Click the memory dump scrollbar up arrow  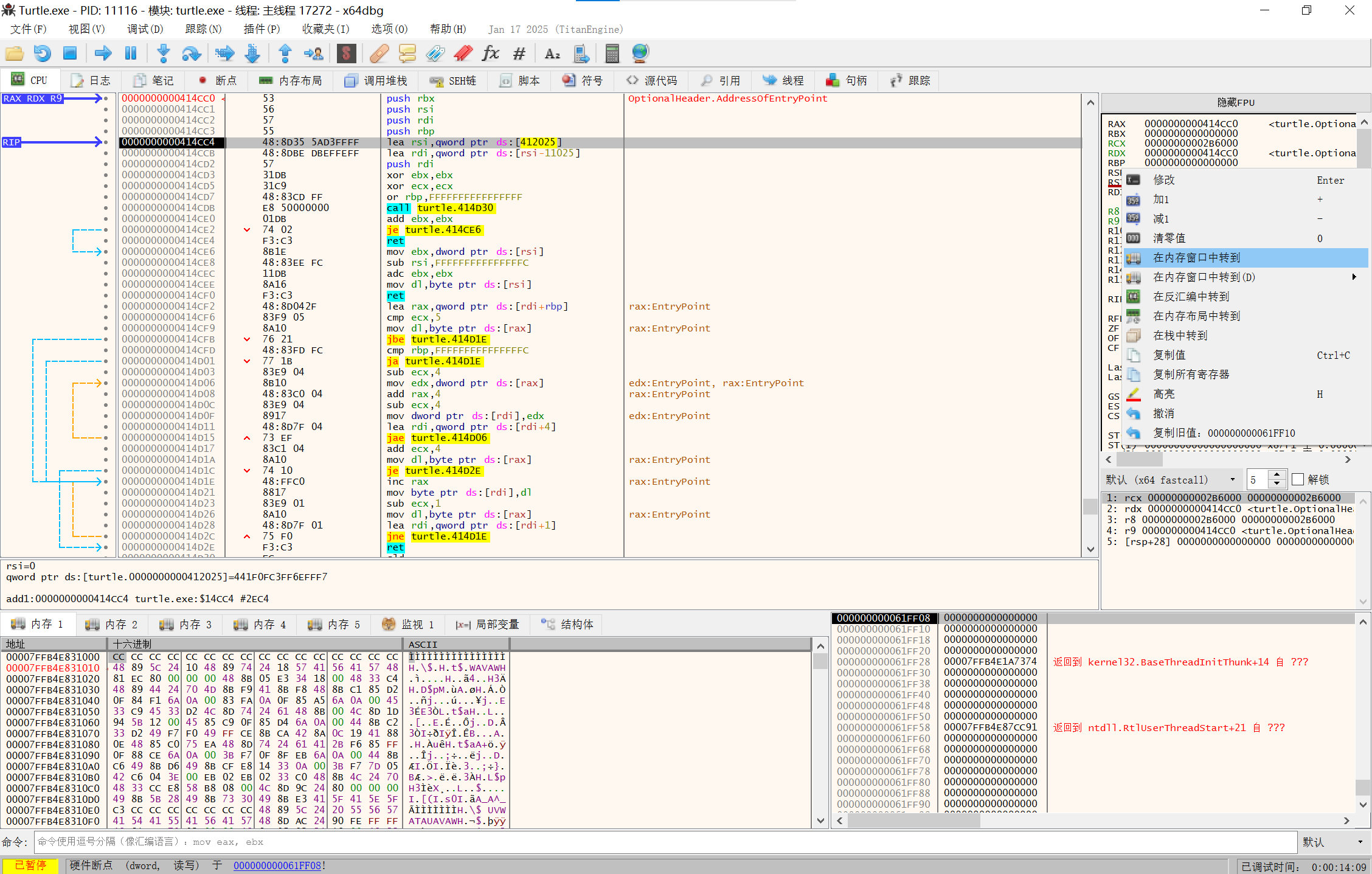(x=820, y=647)
